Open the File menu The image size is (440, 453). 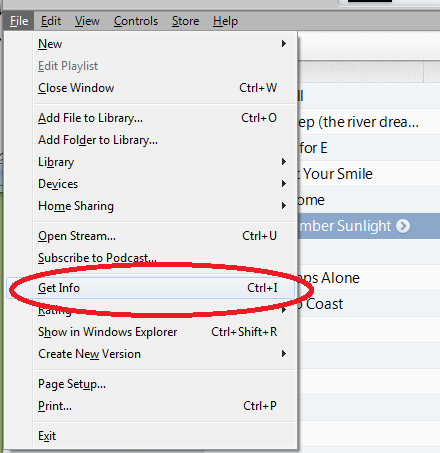19,21
